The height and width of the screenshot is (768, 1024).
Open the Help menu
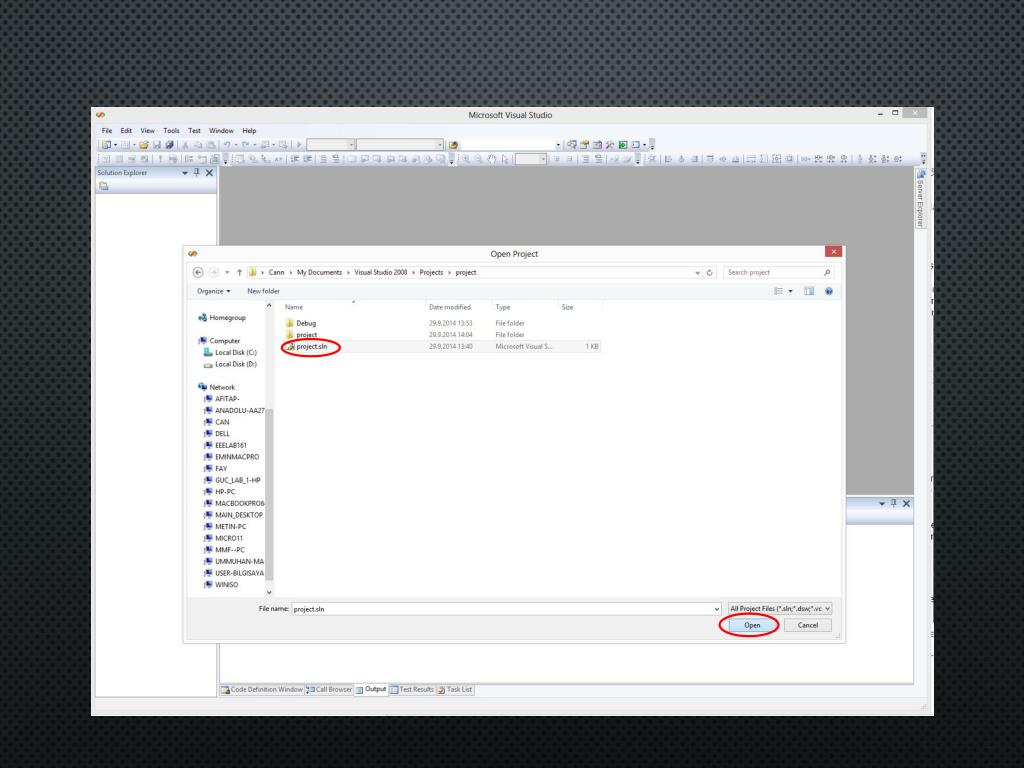click(x=249, y=131)
